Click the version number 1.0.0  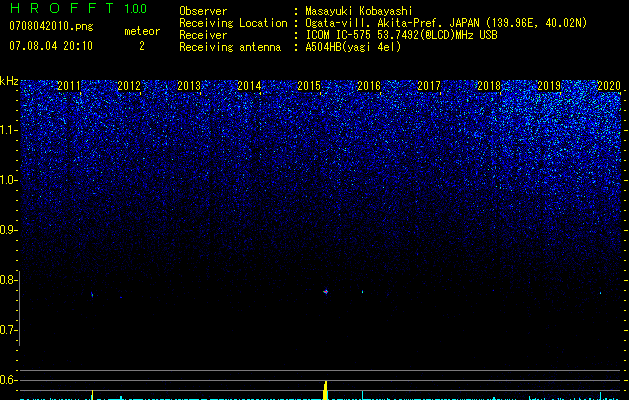click(136, 8)
